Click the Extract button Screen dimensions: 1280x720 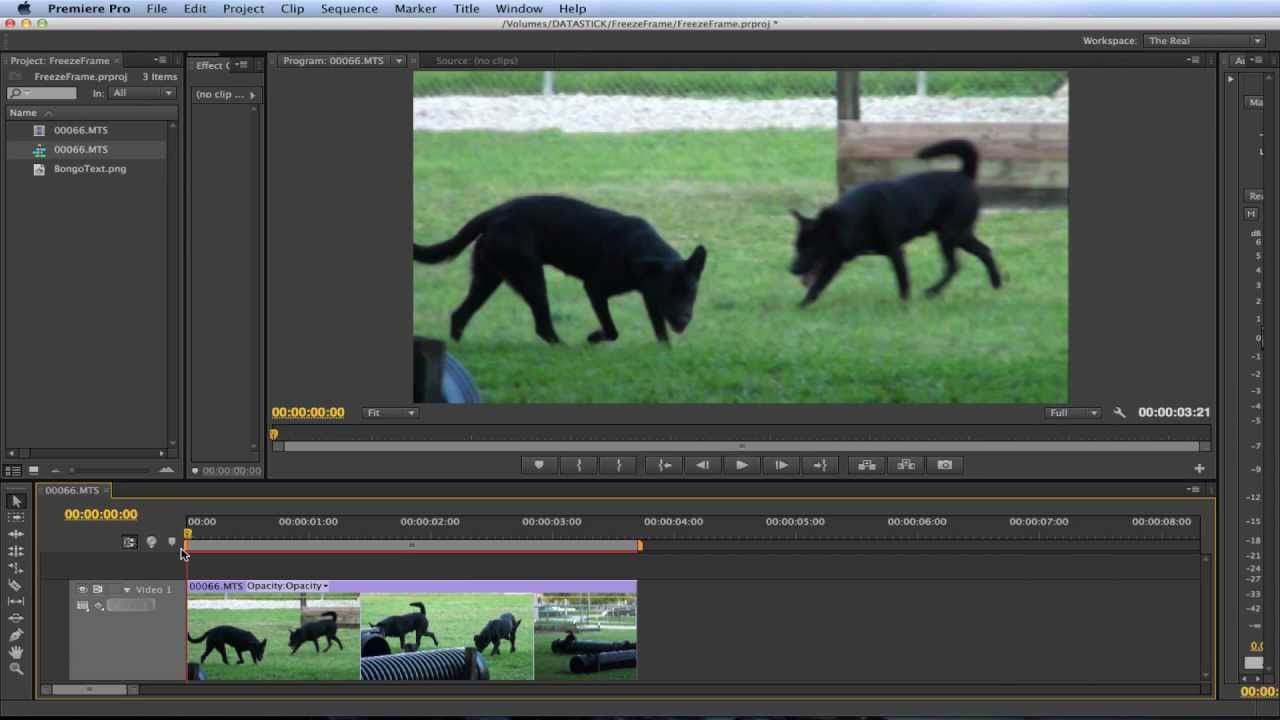[x=906, y=465]
